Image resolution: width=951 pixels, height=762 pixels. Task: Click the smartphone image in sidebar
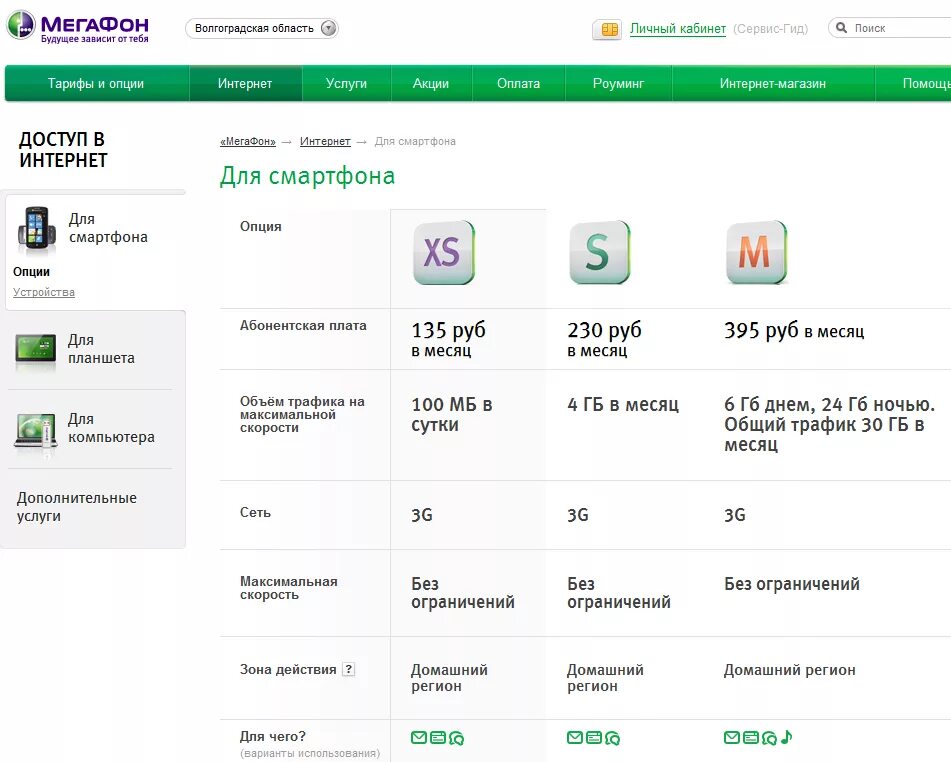point(37,229)
